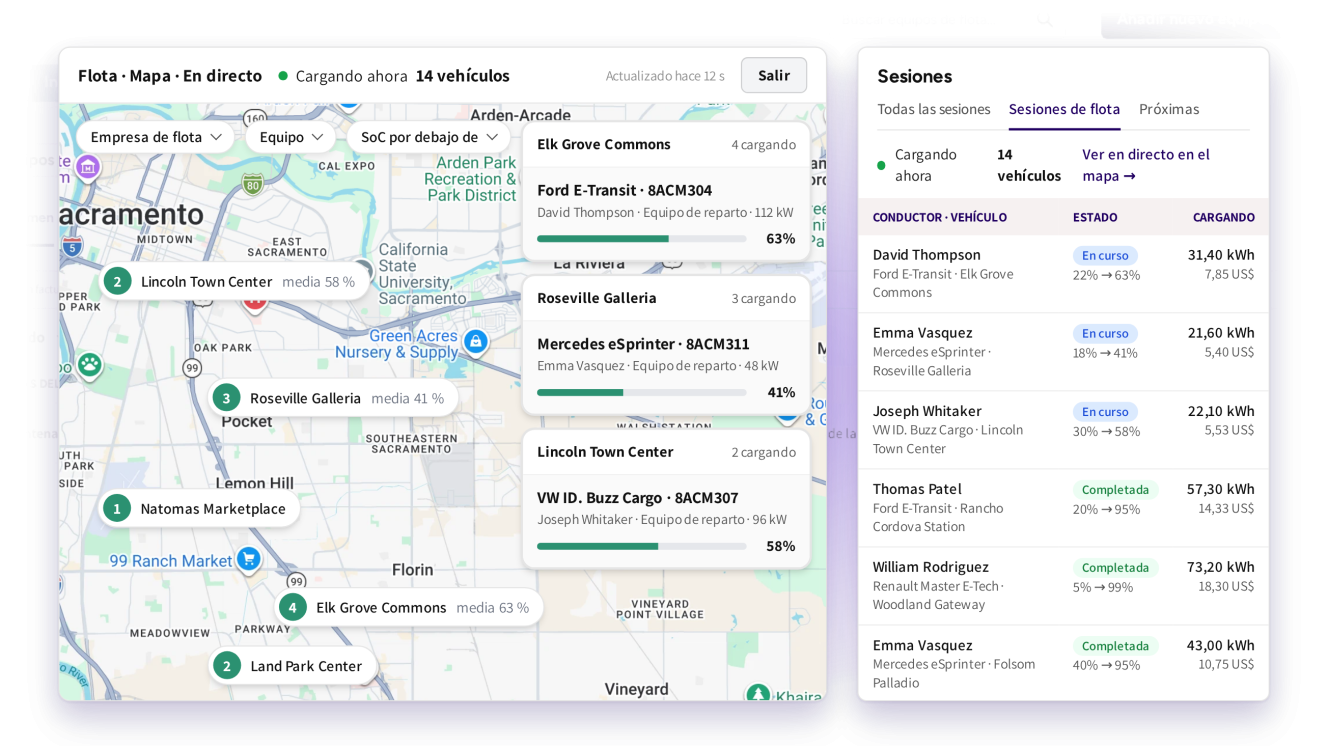The width and height of the screenshot is (1328, 747).
Task: Click Emma Vasquez's Roseville Galleria session
Action: pyautogui.click(x=1063, y=352)
